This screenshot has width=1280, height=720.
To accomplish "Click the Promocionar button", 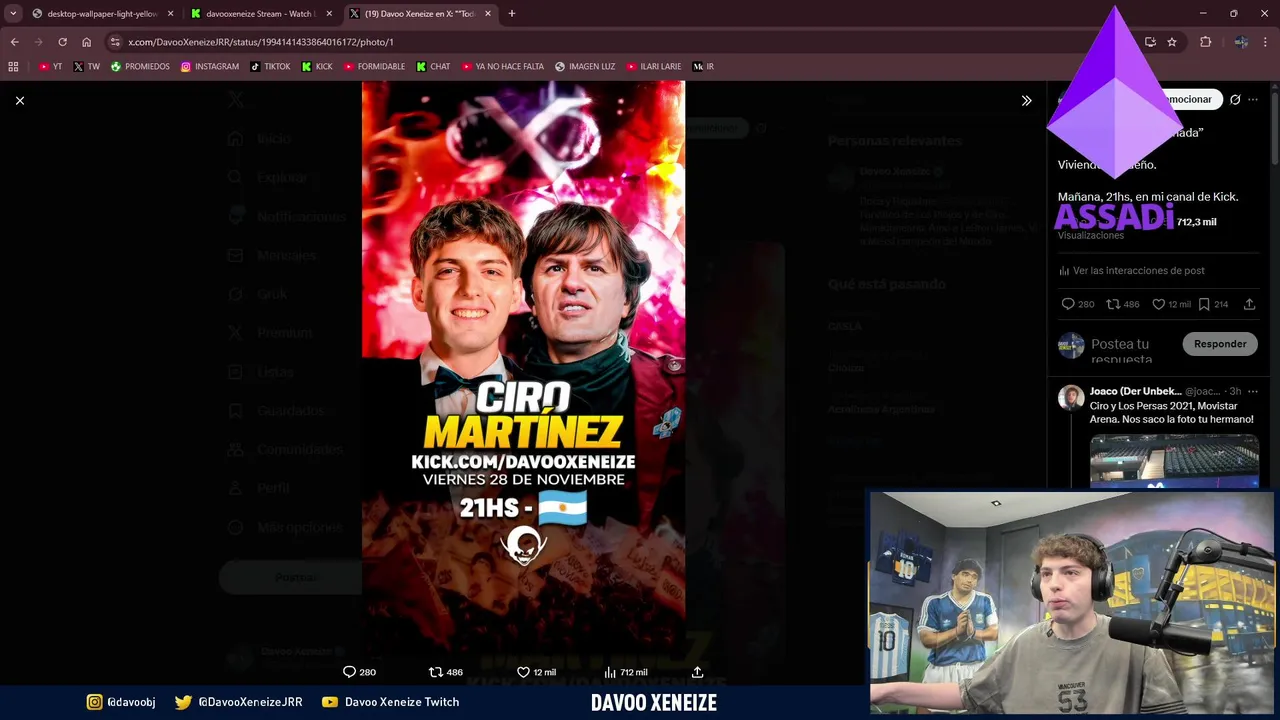I will click(x=1187, y=99).
